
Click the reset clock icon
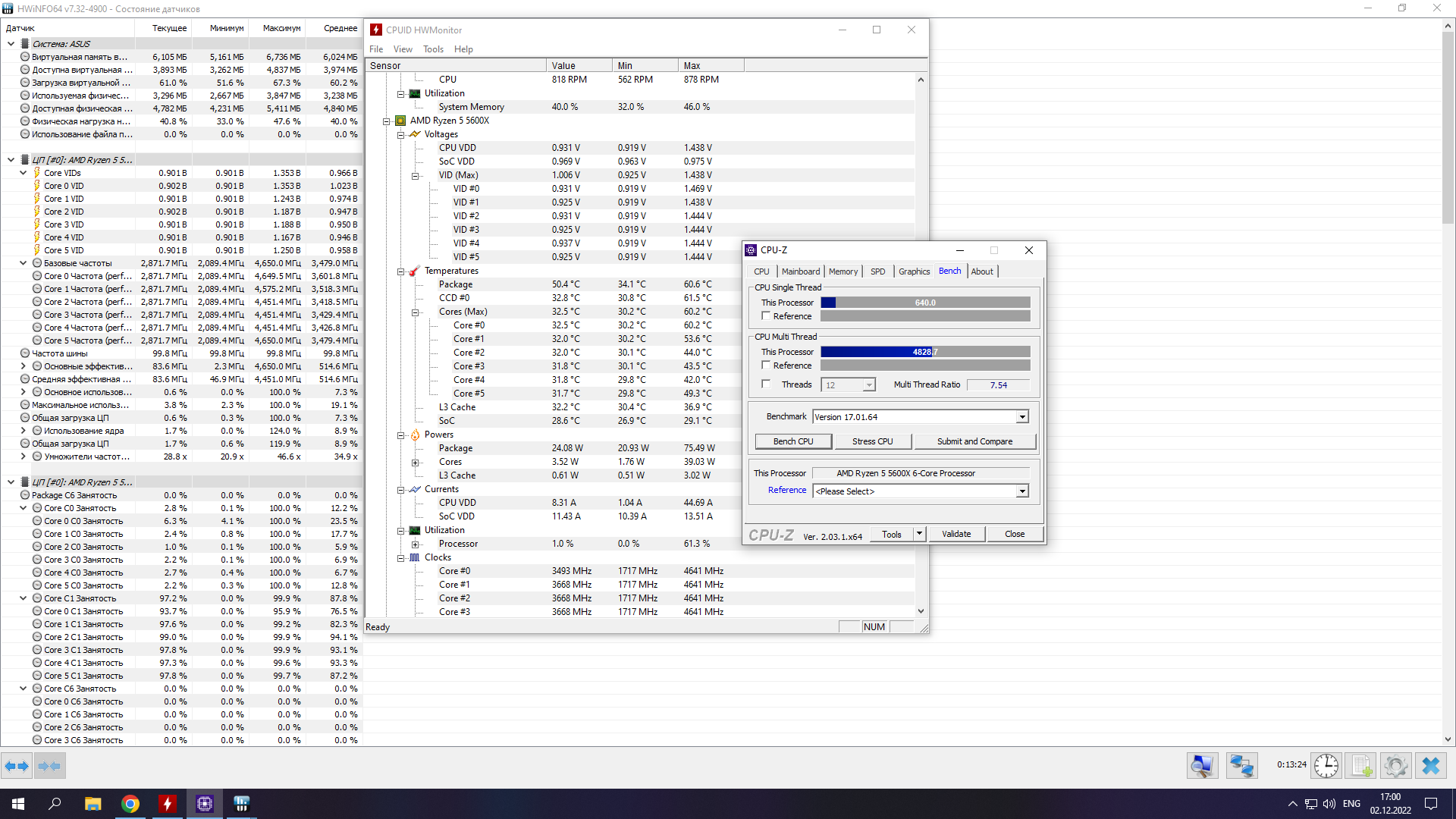tap(1326, 766)
